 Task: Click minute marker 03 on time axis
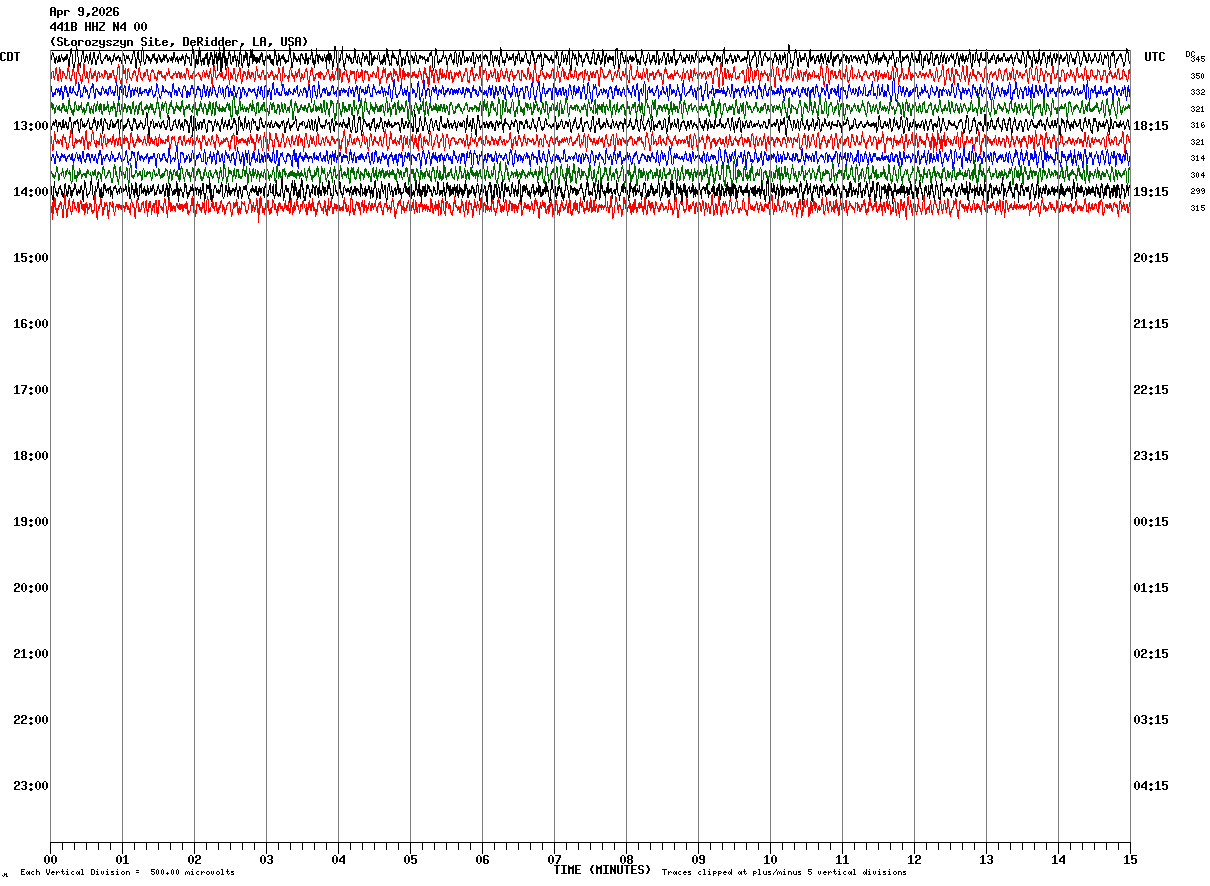pos(266,860)
